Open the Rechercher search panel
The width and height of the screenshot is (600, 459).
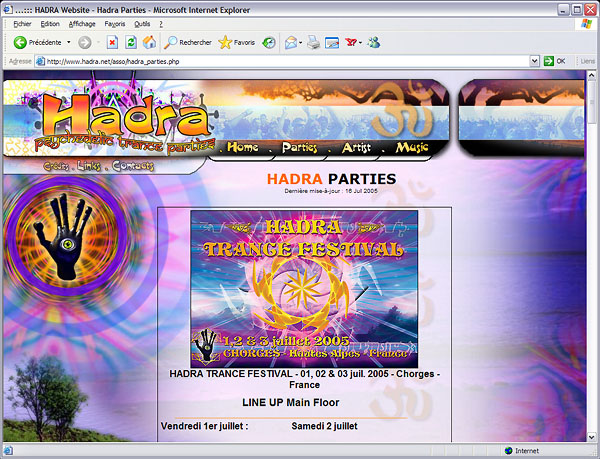click(x=188, y=42)
